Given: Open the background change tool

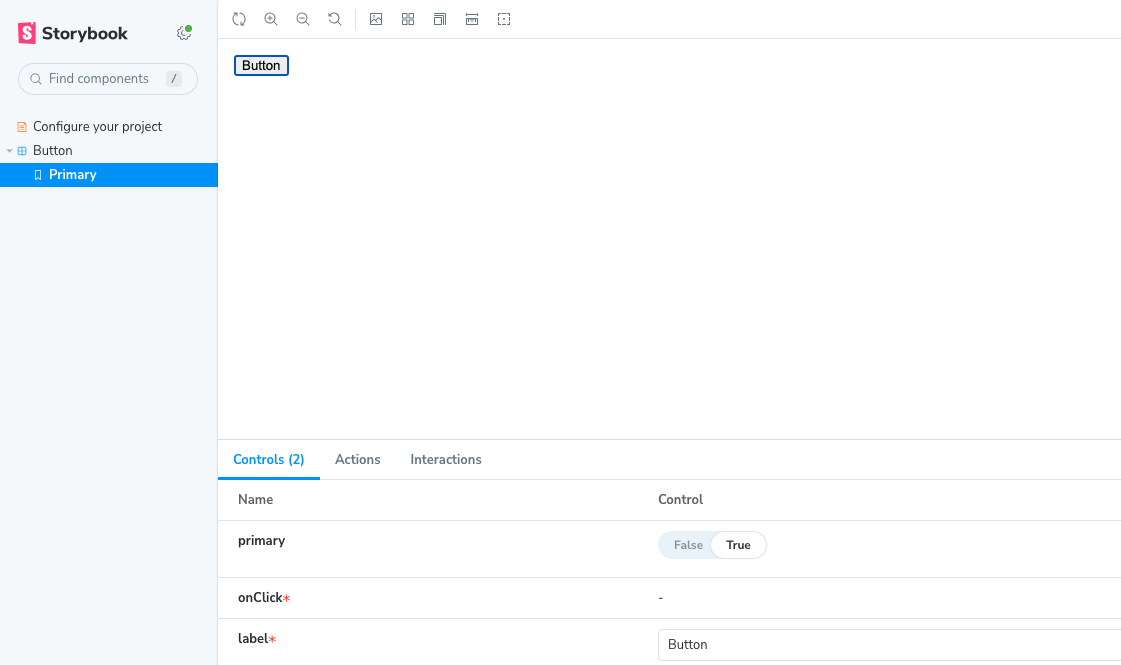Looking at the screenshot, I should coord(376,19).
